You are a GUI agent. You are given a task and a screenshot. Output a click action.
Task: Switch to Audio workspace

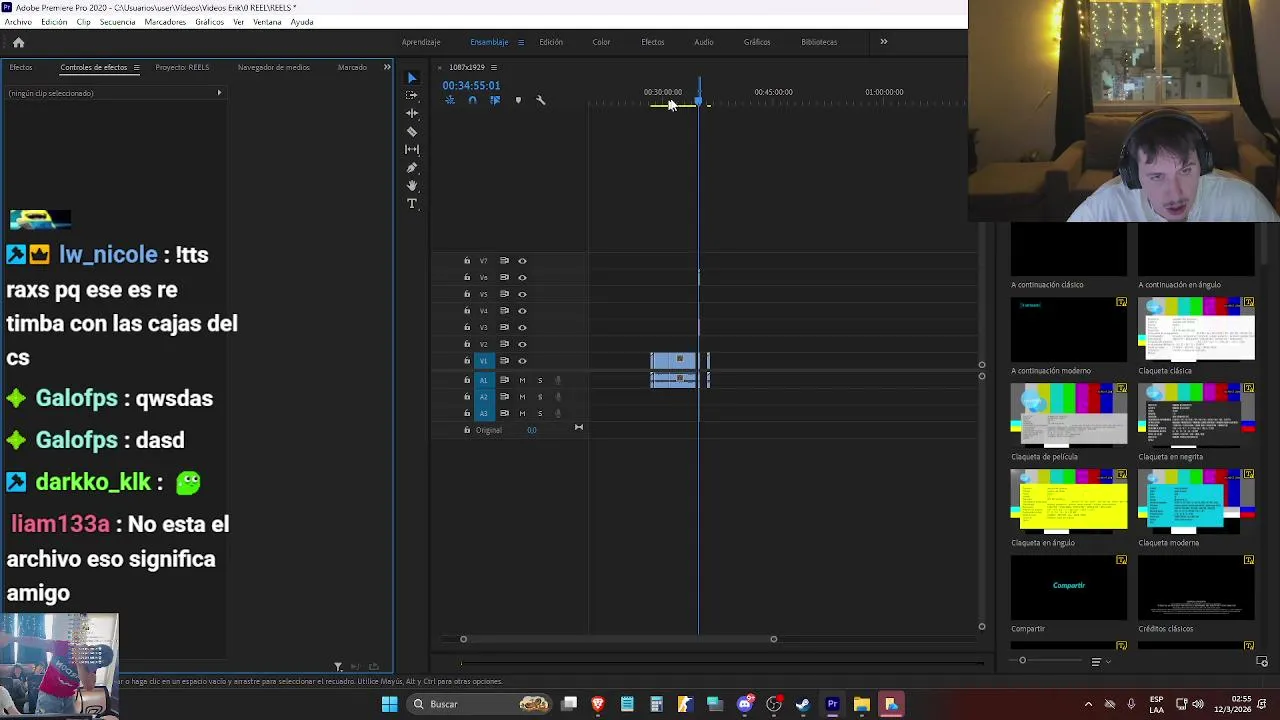[x=704, y=42]
